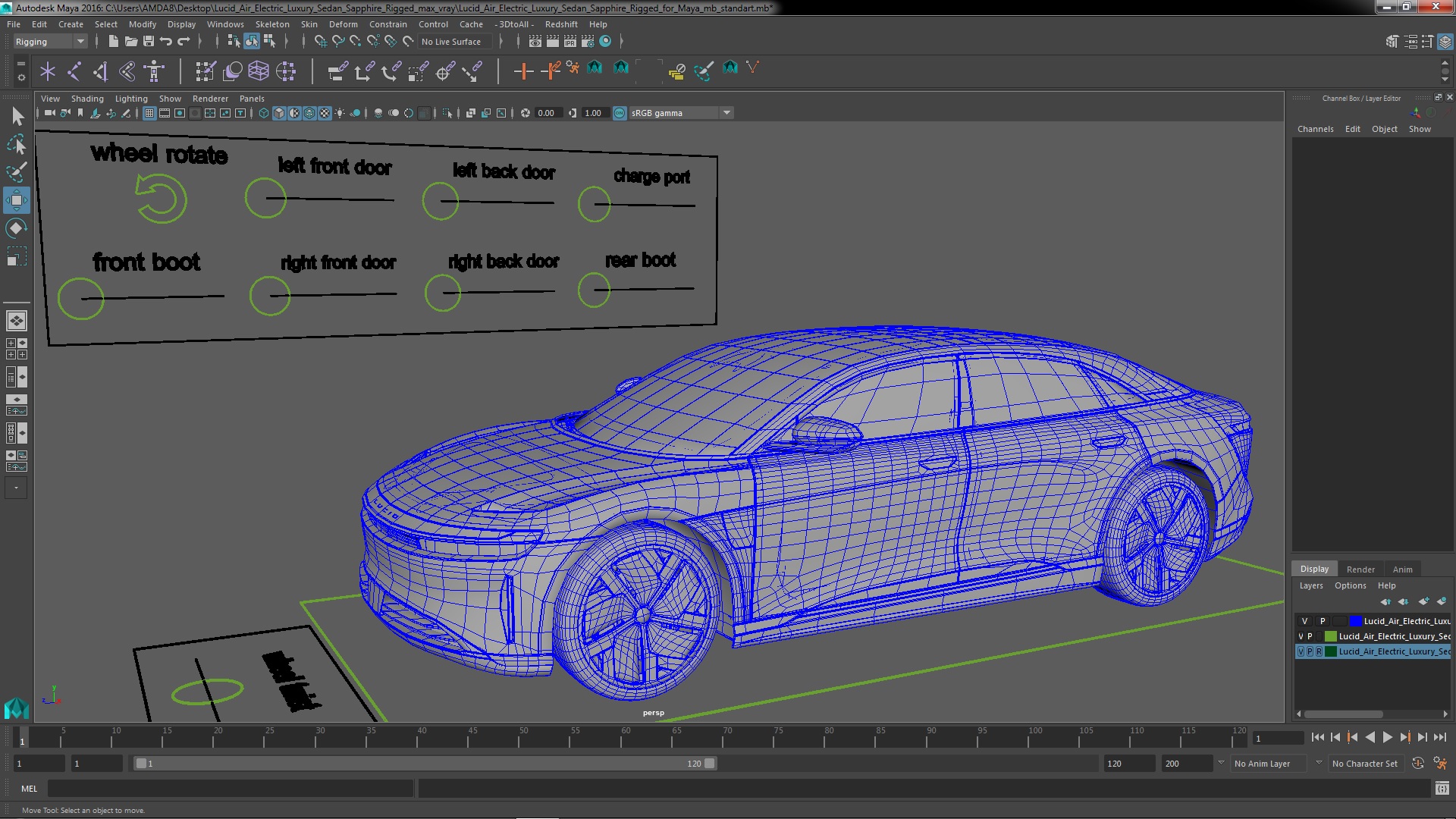Redo the last undone action
Screen dimensions: 1456x819
[184, 42]
